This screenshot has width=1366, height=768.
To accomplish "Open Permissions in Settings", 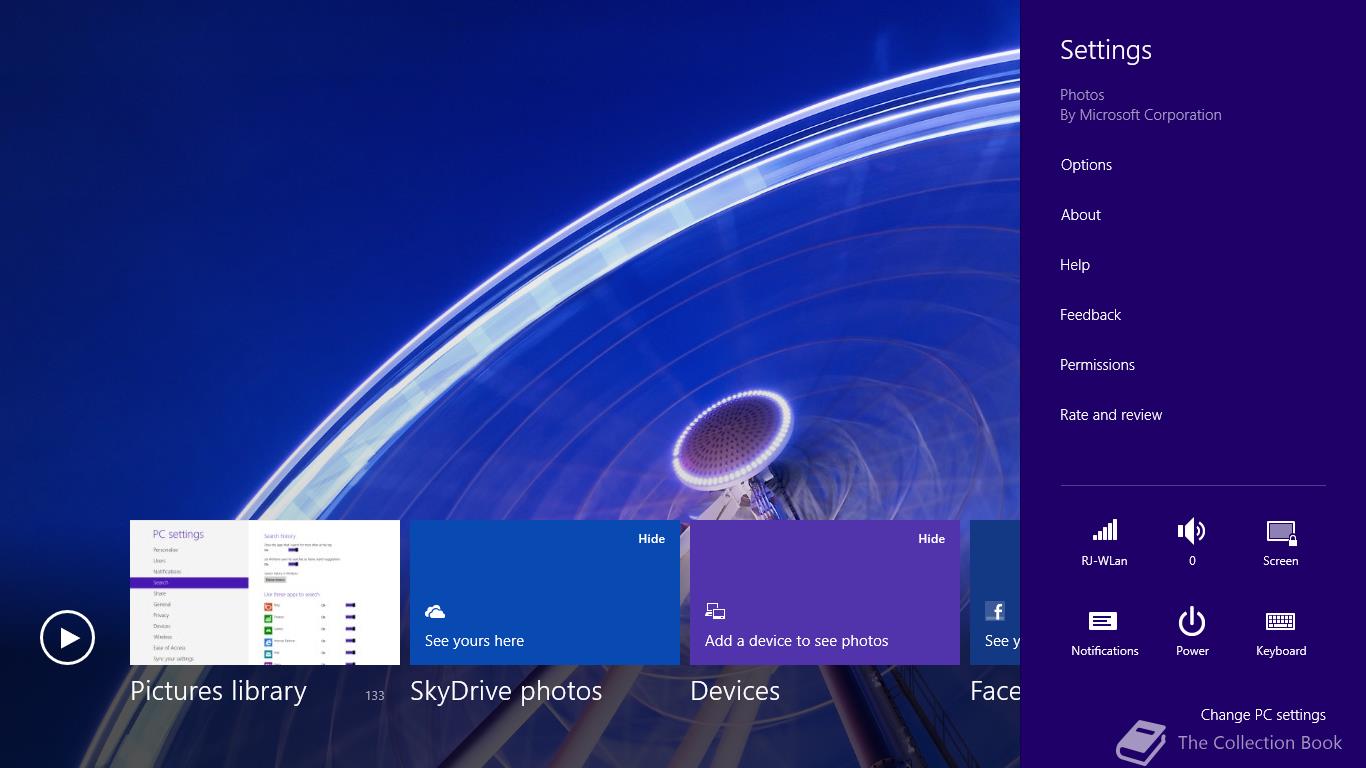I will tap(1097, 365).
